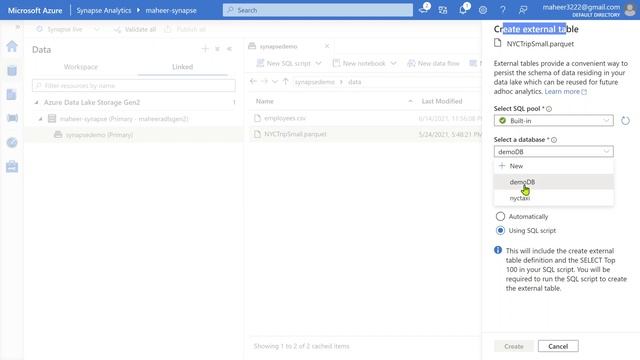Open Select SQL pool dropdown
Screen dimensions: 640x360
553,121
